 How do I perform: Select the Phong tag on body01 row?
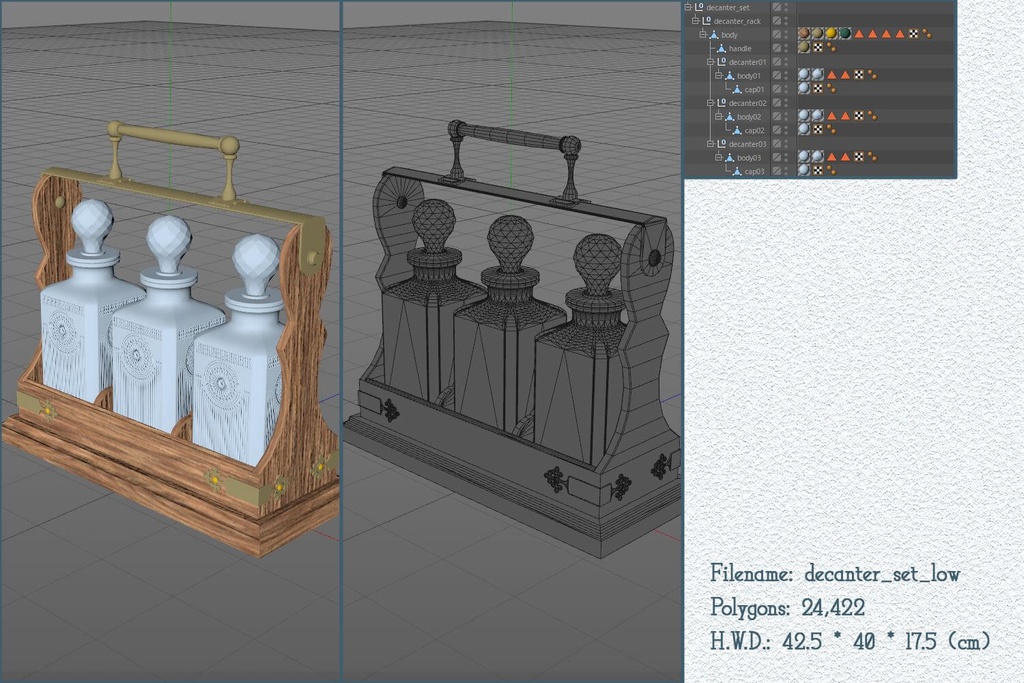[x=872, y=75]
